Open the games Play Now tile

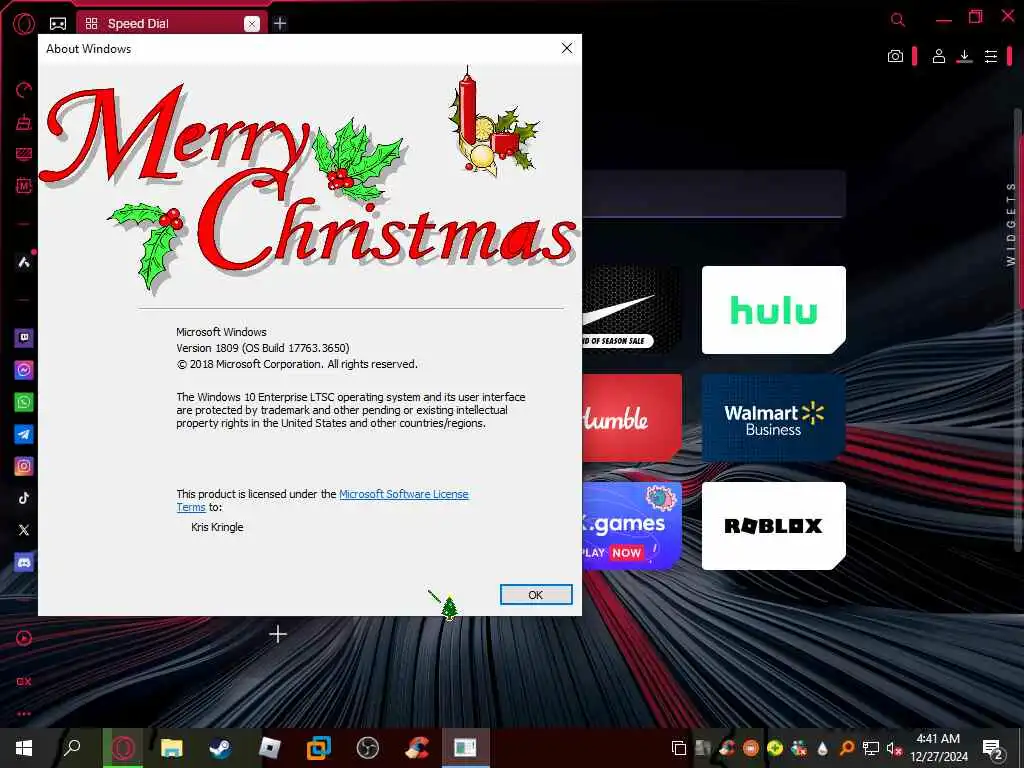[x=632, y=526]
